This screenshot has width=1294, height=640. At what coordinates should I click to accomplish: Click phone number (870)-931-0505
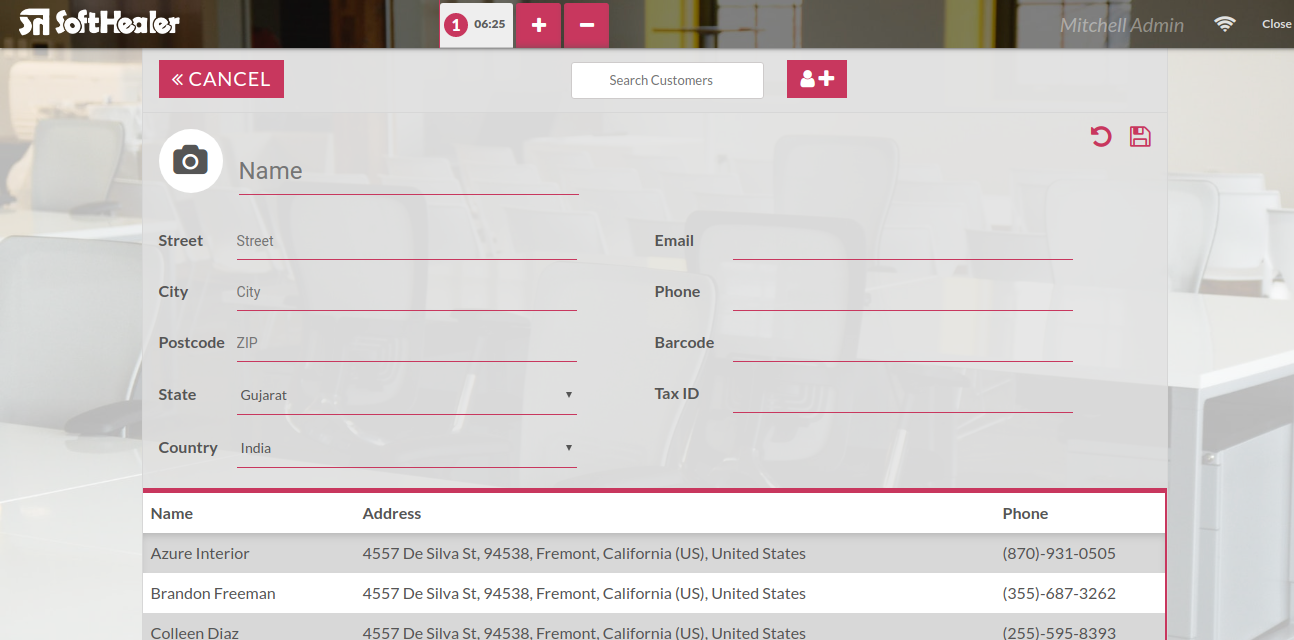(1059, 553)
